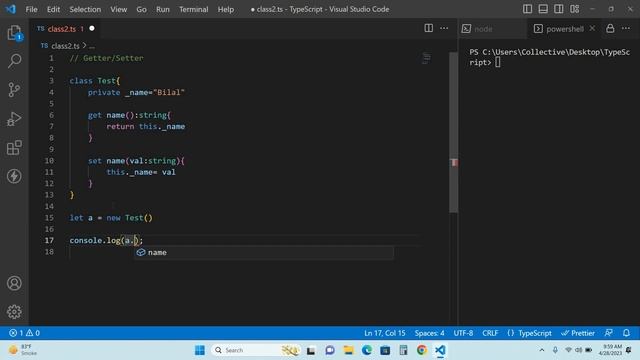Split the editor to the right
Image resolution: width=640 pixels, height=360 pixels.
coord(429,28)
